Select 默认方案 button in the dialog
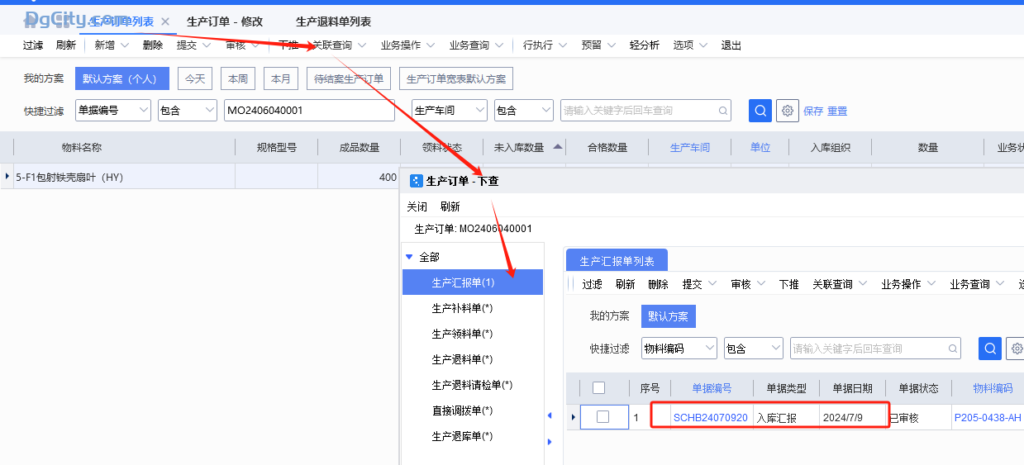 [668, 316]
